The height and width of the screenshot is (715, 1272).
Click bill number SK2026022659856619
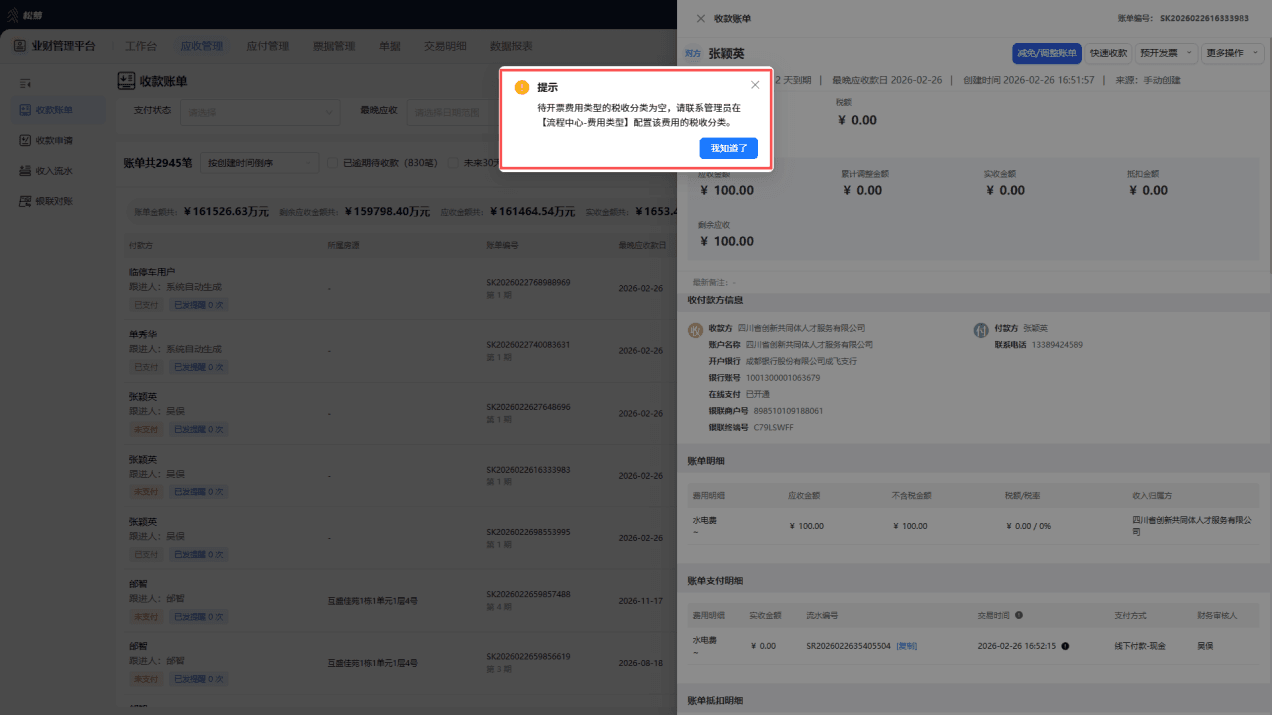pyautogui.click(x=528, y=657)
